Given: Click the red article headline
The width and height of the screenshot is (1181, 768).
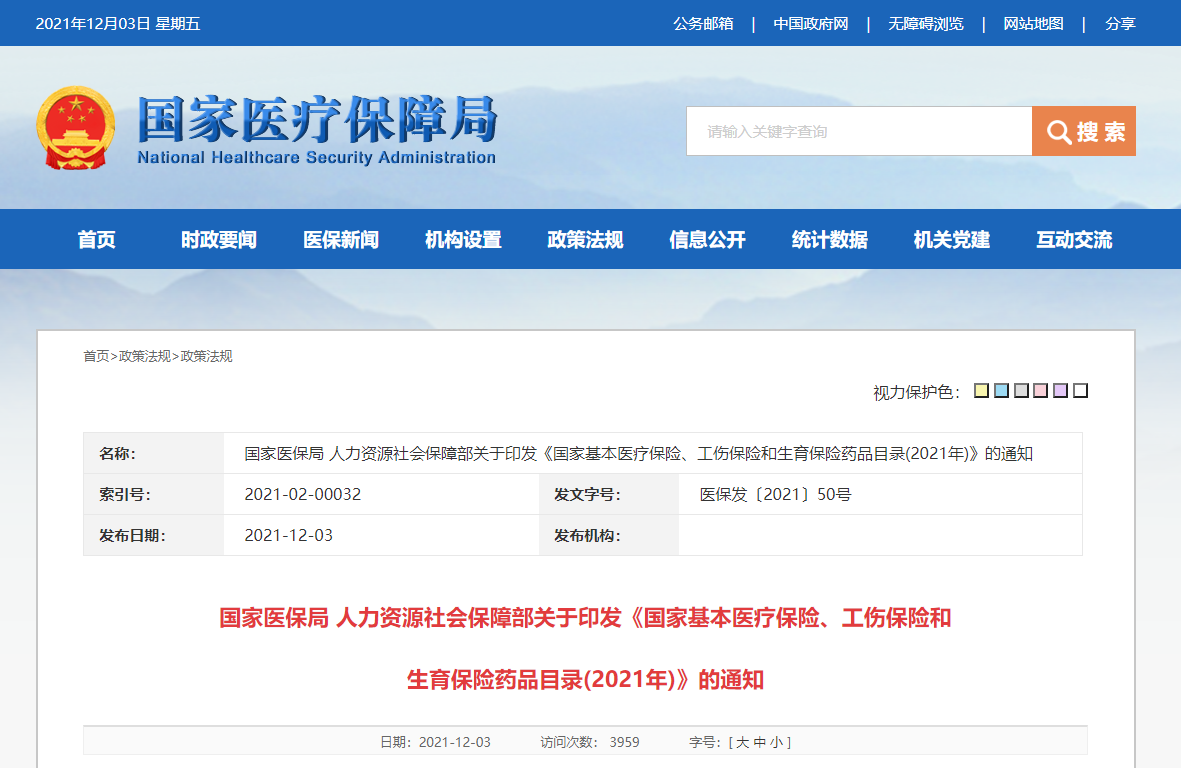Looking at the screenshot, I should [585, 648].
